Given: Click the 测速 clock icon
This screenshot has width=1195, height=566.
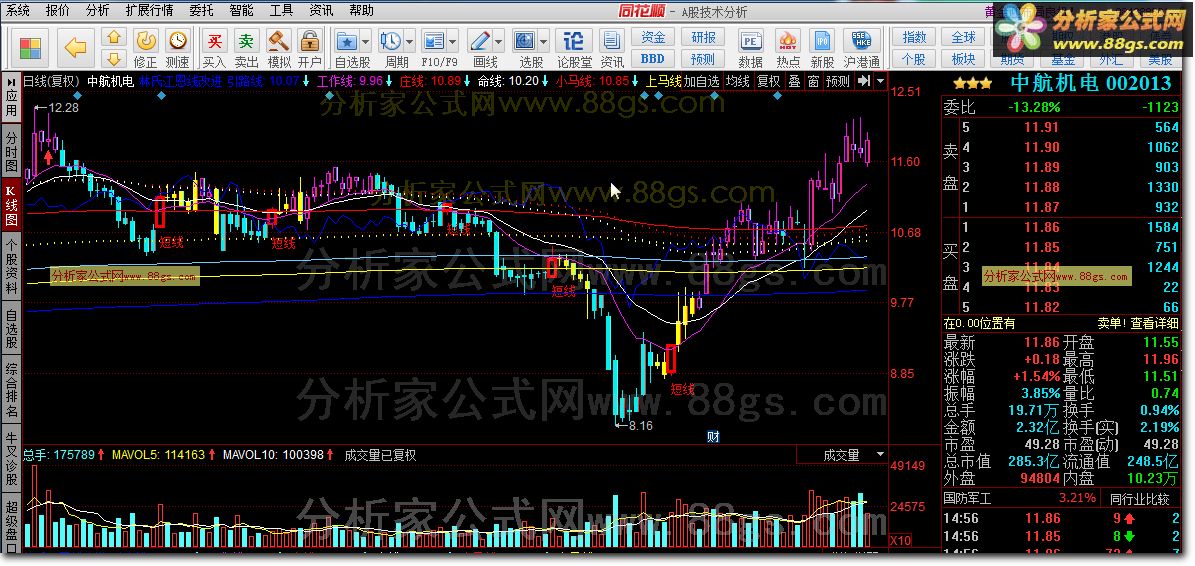Looking at the screenshot, I should tap(177, 40).
